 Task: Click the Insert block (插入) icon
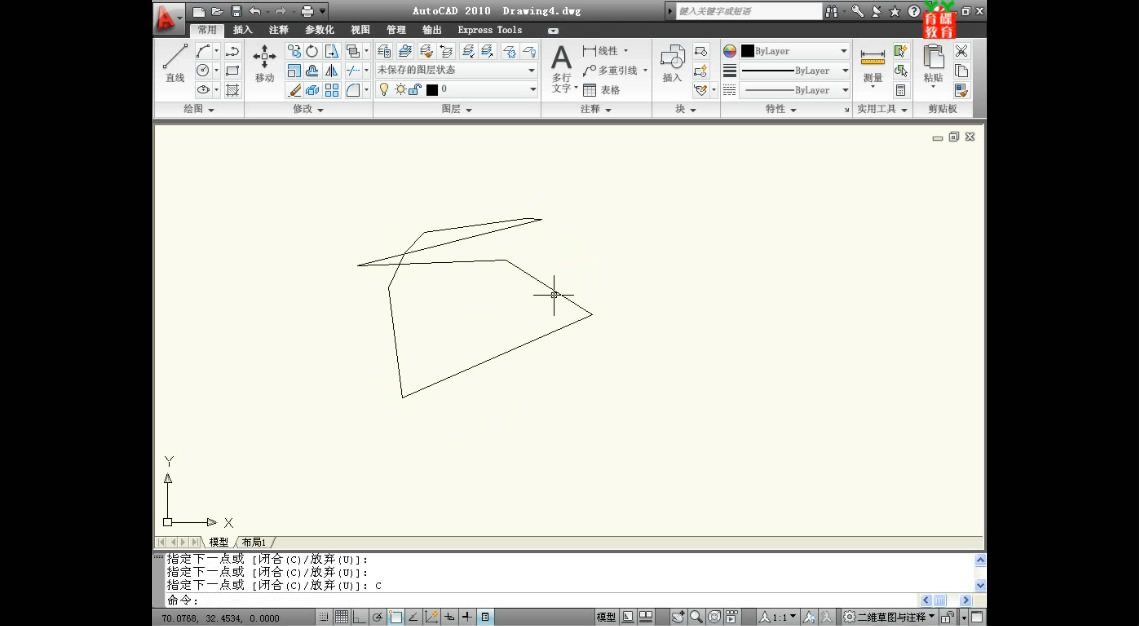tap(672, 63)
